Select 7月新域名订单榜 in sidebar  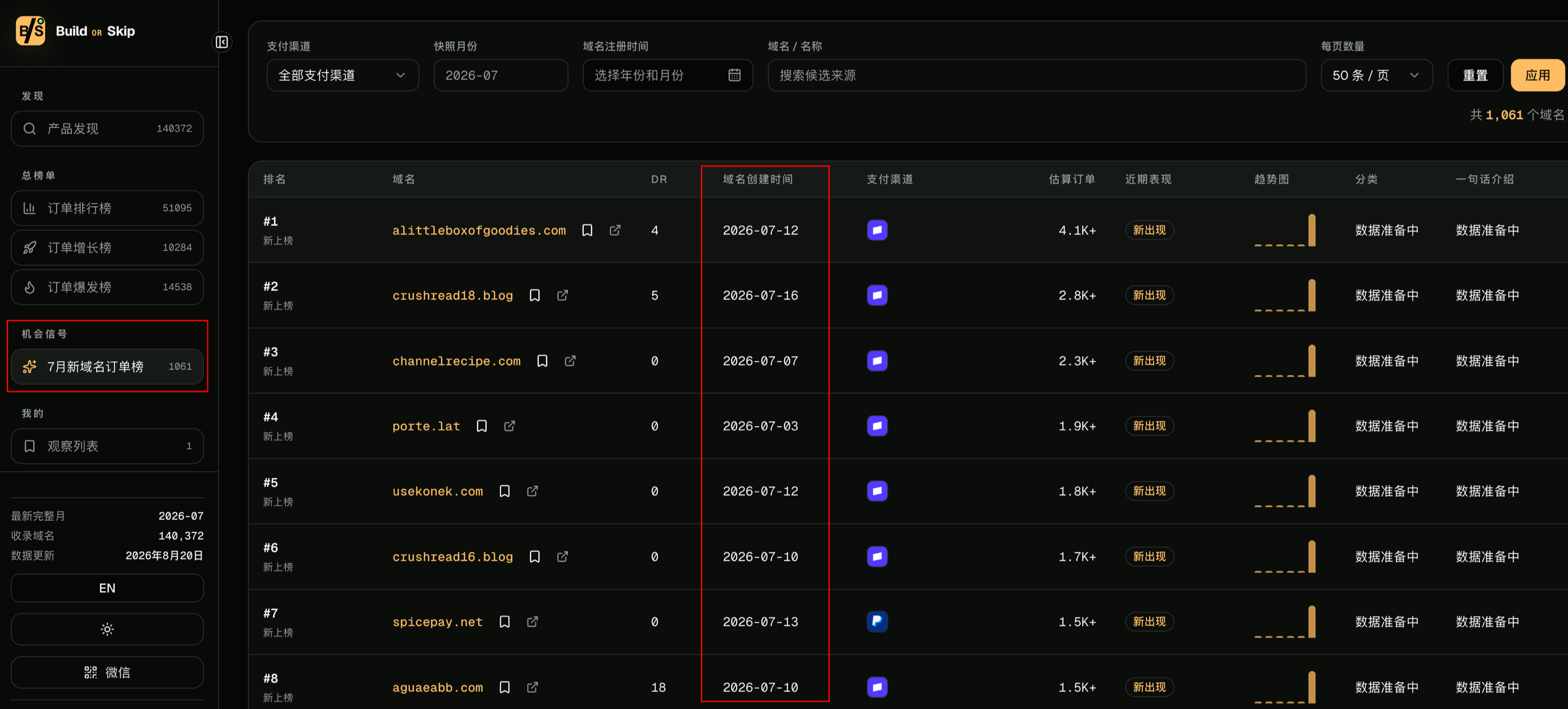click(107, 367)
